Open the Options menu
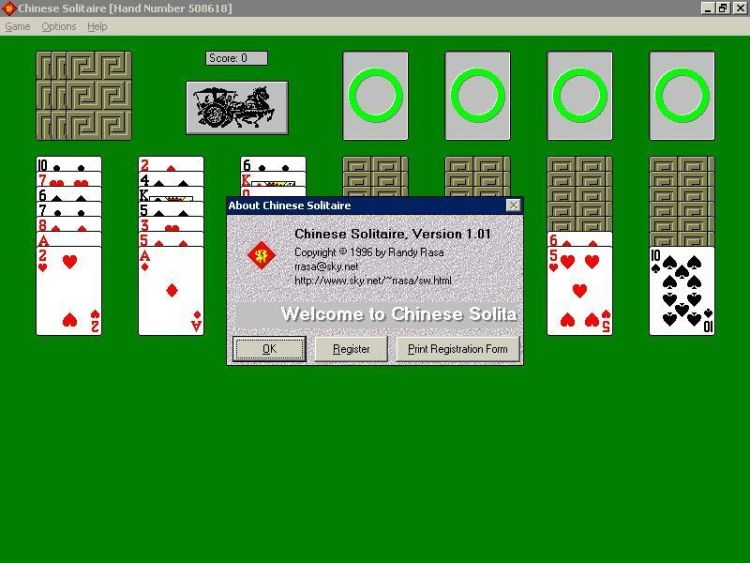 point(59,26)
